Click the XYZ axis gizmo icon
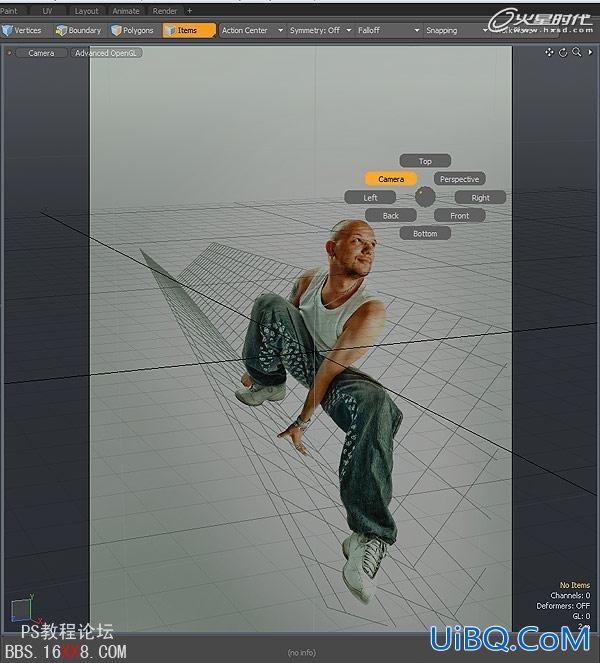Image resolution: width=600 pixels, height=663 pixels. pyautogui.click(x=24, y=609)
